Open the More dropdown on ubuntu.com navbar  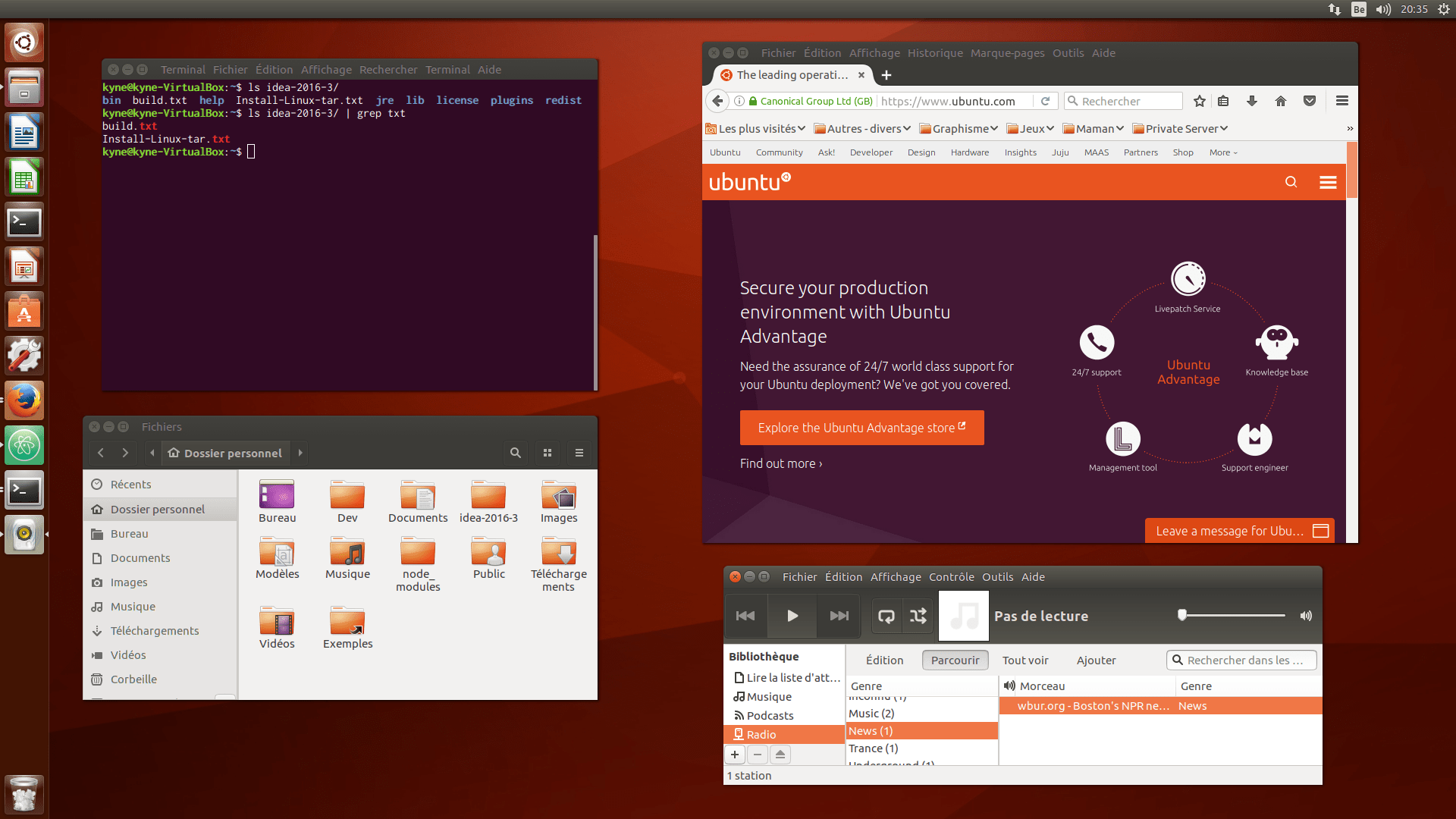click(x=1222, y=152)
